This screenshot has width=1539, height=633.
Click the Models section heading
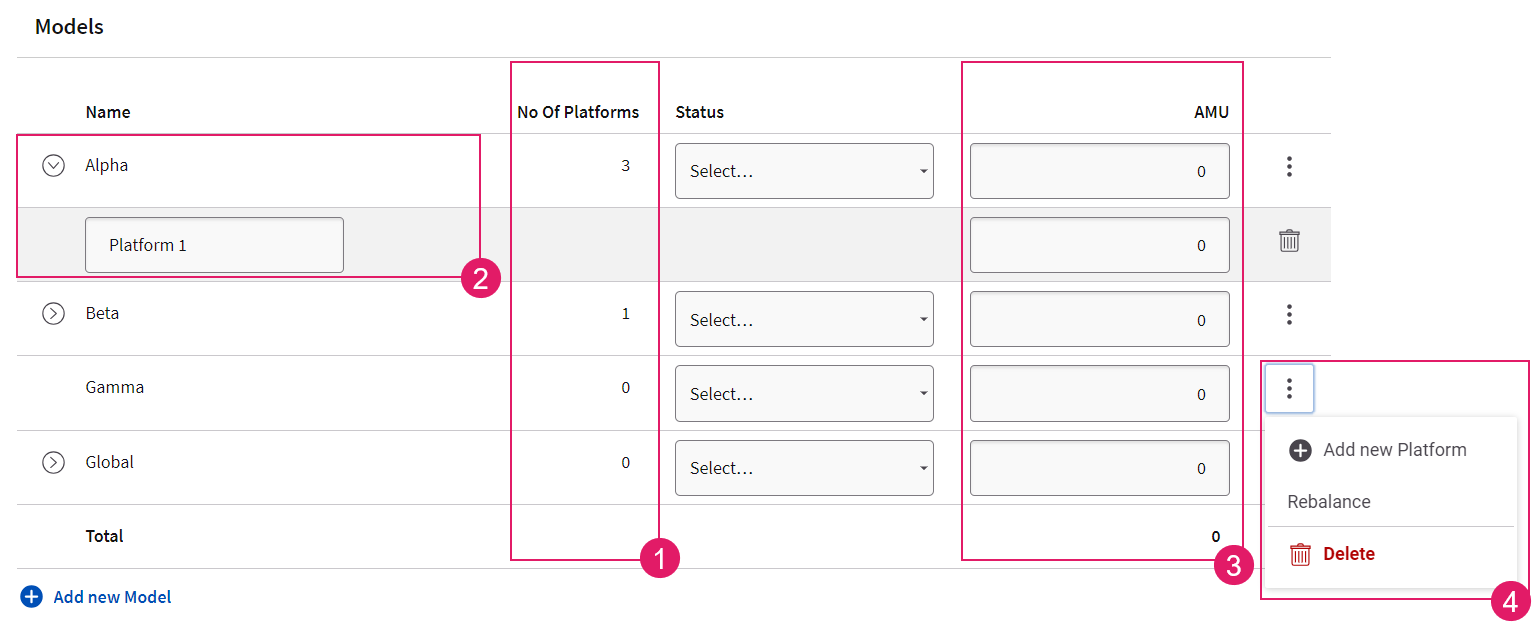pyautogui.click(x=69, y=27)
